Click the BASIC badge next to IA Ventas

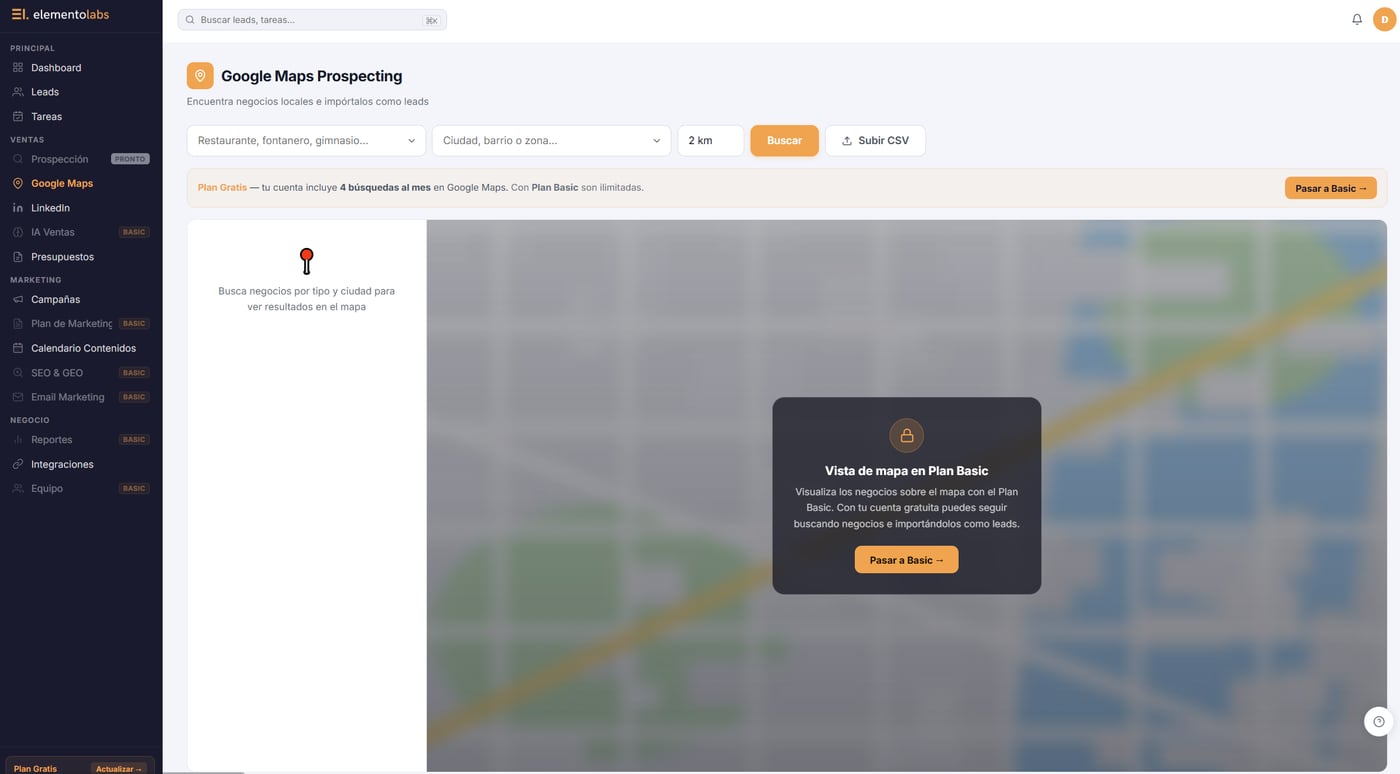pos(134,232)
